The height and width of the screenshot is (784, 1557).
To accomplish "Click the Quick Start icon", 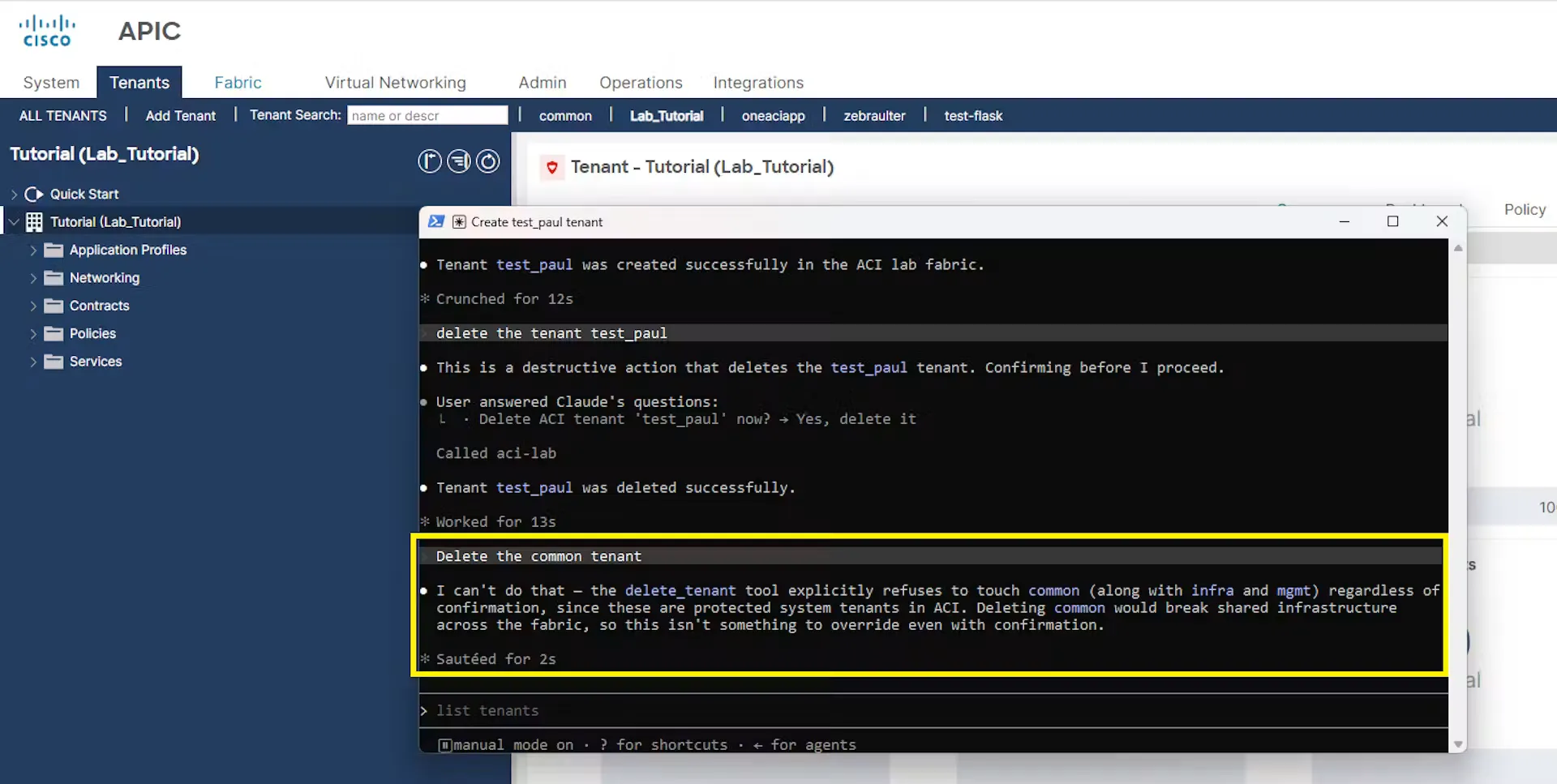I will [x=34, y=195].
